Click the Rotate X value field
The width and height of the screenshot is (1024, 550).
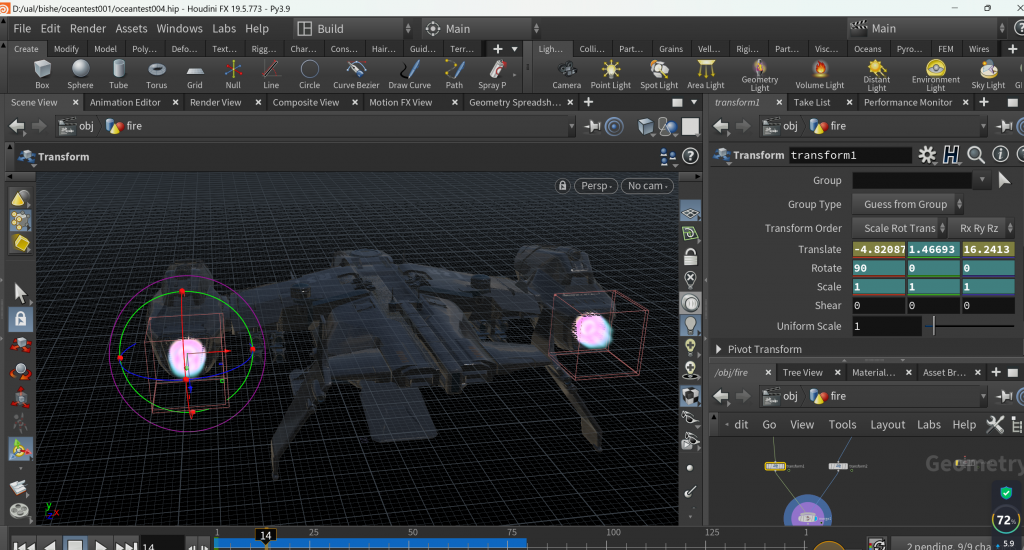tap(878, 268)
